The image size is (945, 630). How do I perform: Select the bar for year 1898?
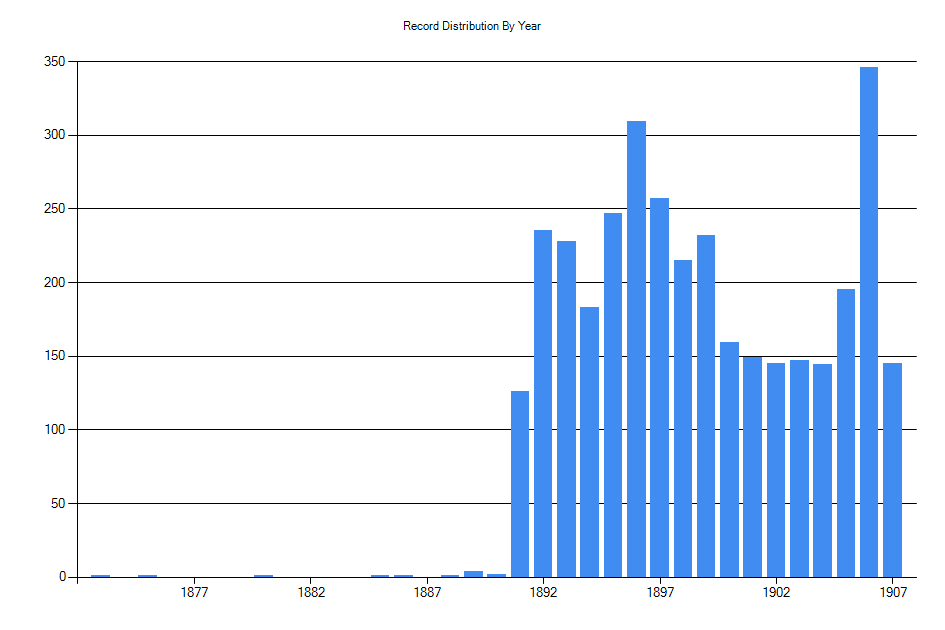click(x=683, y=418)
